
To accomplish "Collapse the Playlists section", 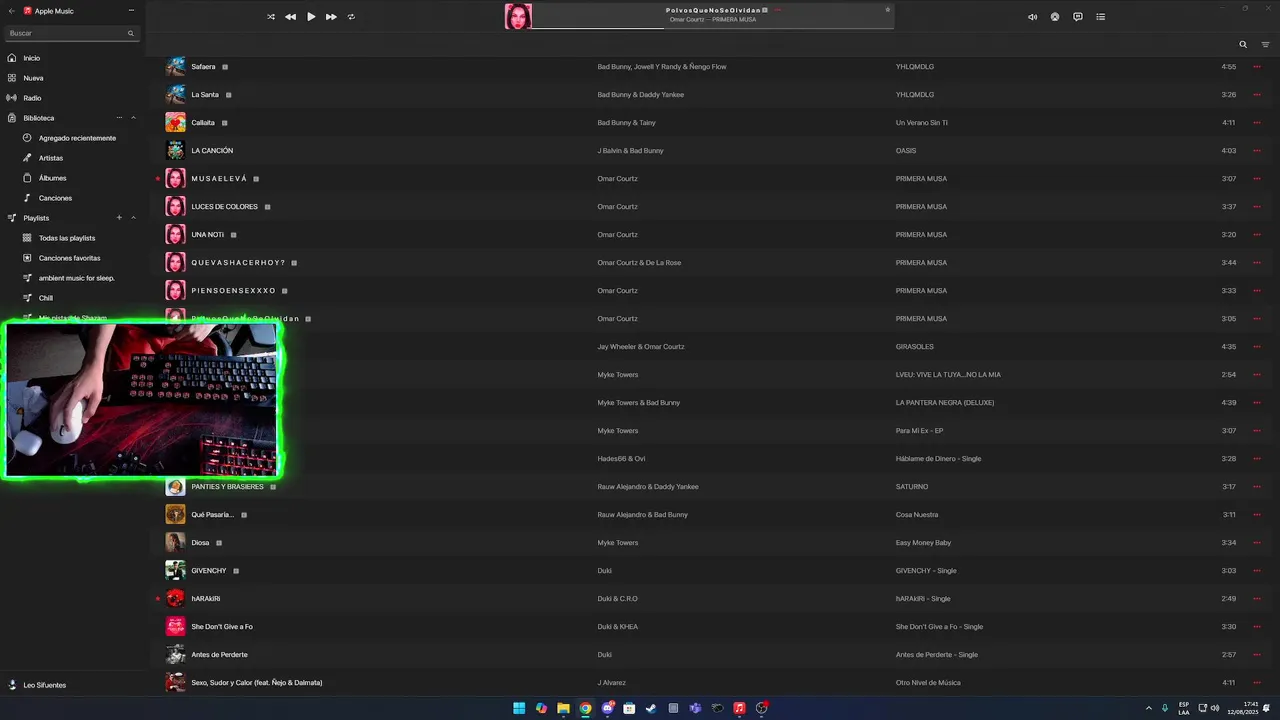I will point(133,218).
